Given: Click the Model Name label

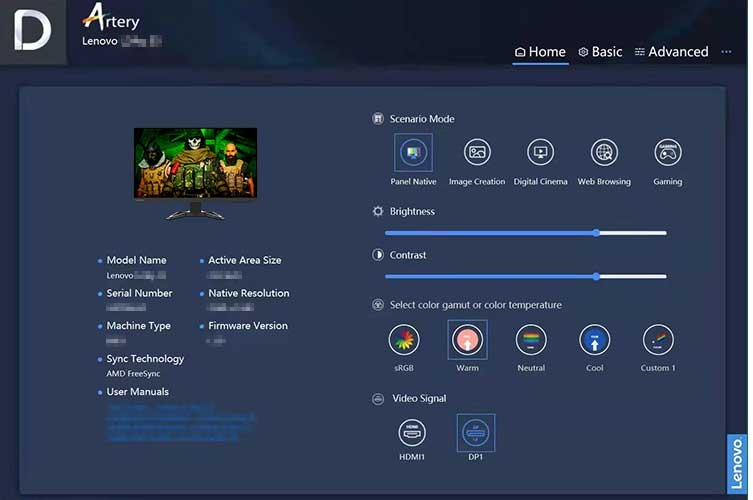Looking at the screenshot, I should [136, 260].
